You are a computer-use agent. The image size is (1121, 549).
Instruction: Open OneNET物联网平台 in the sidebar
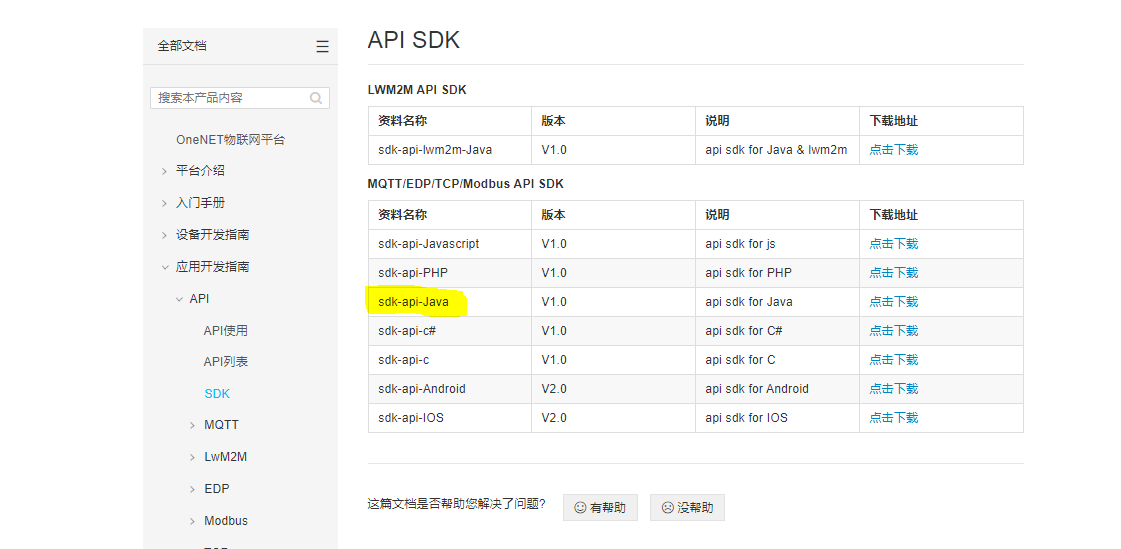[x=230, y=139]
